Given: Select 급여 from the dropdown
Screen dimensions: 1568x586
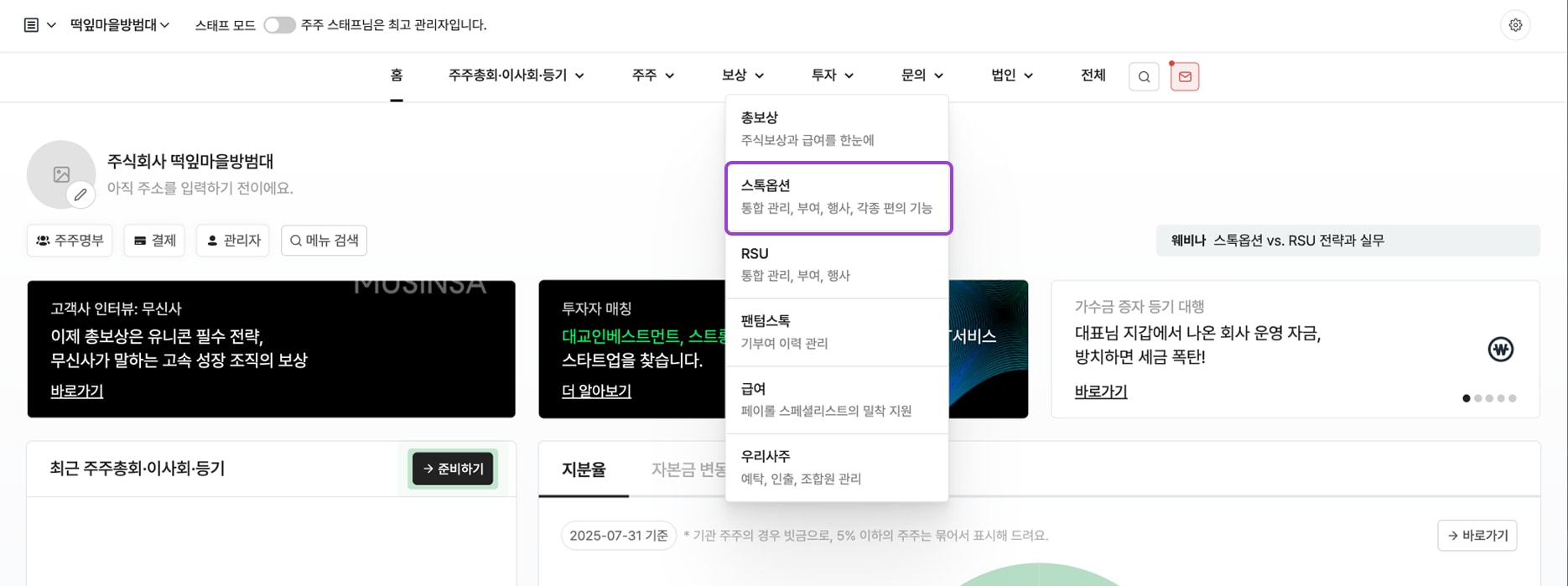Looking at the screenshot, I should point(837,400).
